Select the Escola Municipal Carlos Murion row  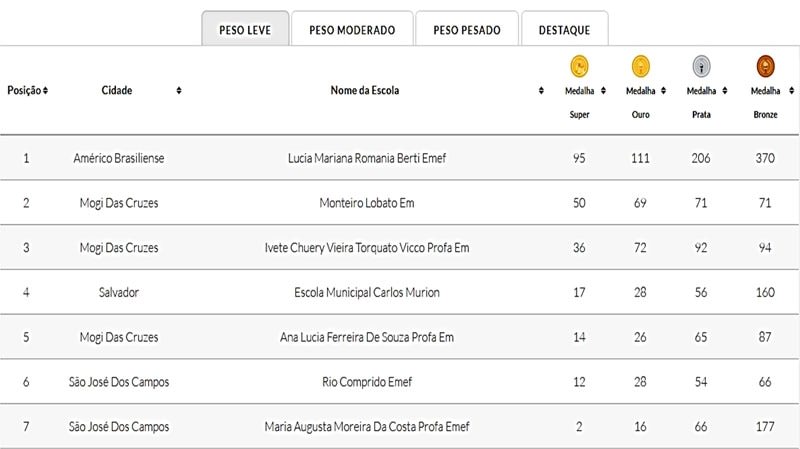[400, 292]
